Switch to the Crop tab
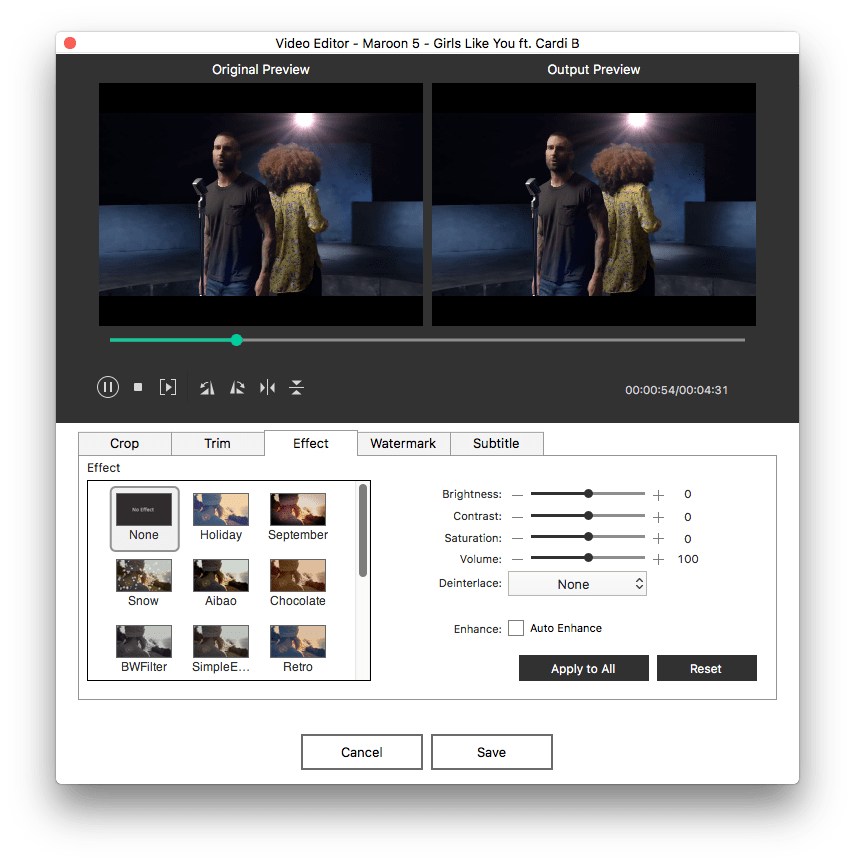Viewport: 855px width, 864px height. coord(125,444)
